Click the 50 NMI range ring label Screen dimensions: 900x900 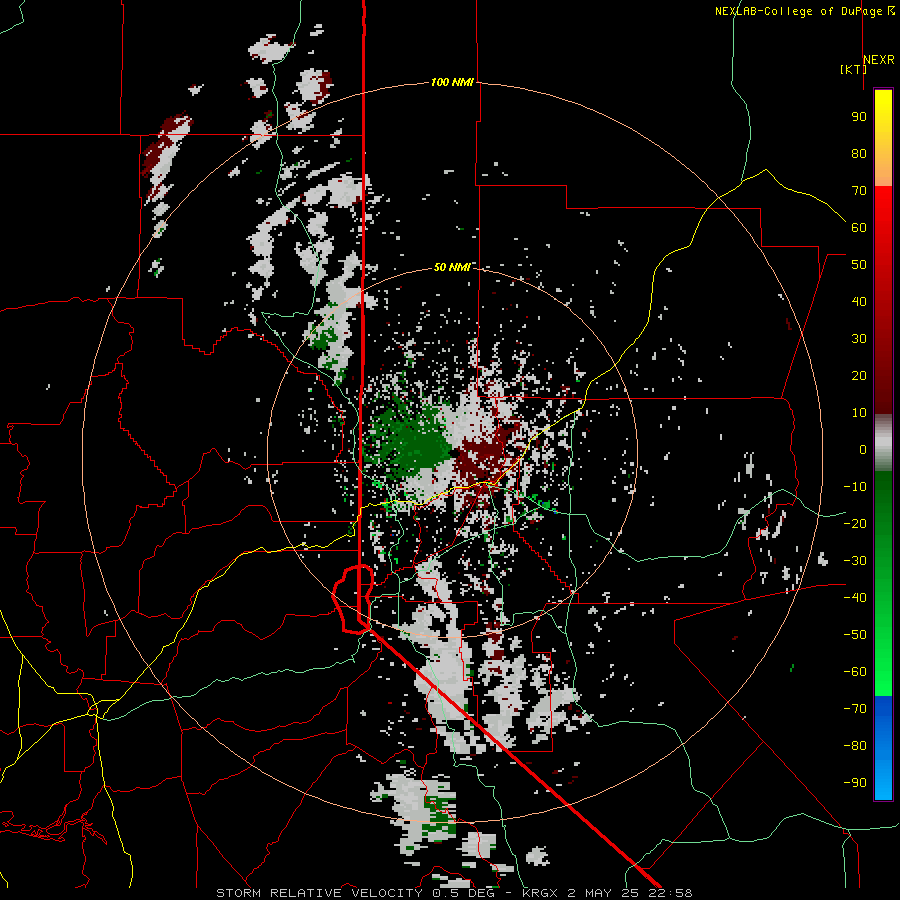point(452,267)
